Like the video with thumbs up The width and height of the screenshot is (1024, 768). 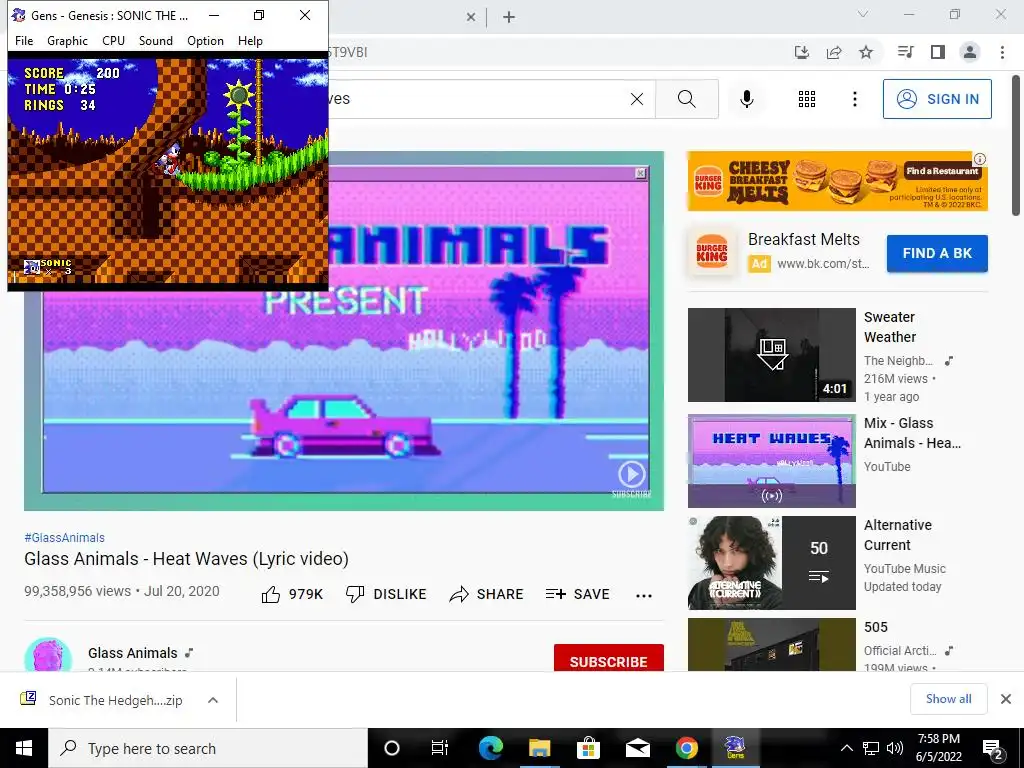[x=292, y=594]
